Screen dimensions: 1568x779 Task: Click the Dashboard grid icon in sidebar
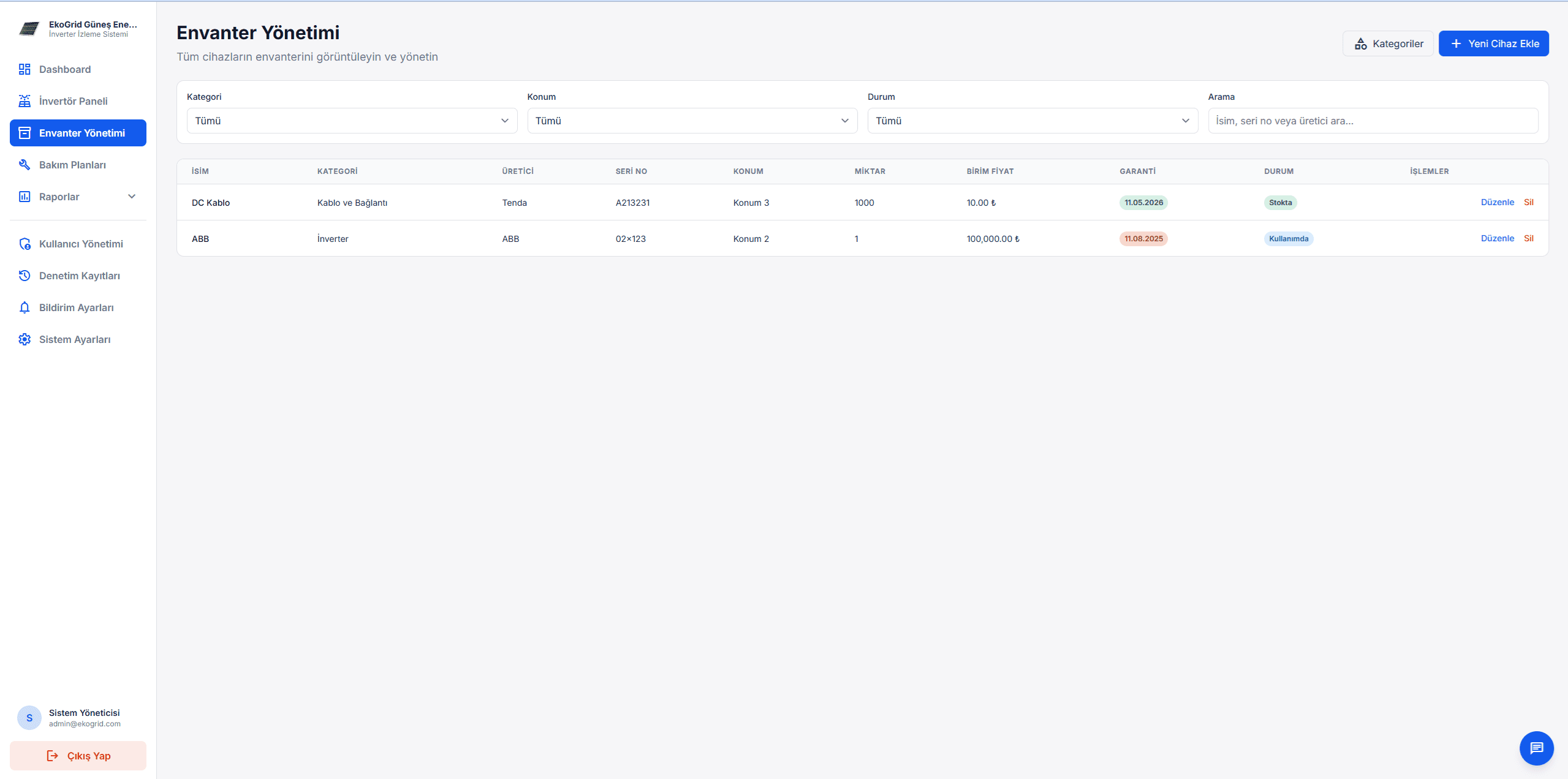pos(25,69)
